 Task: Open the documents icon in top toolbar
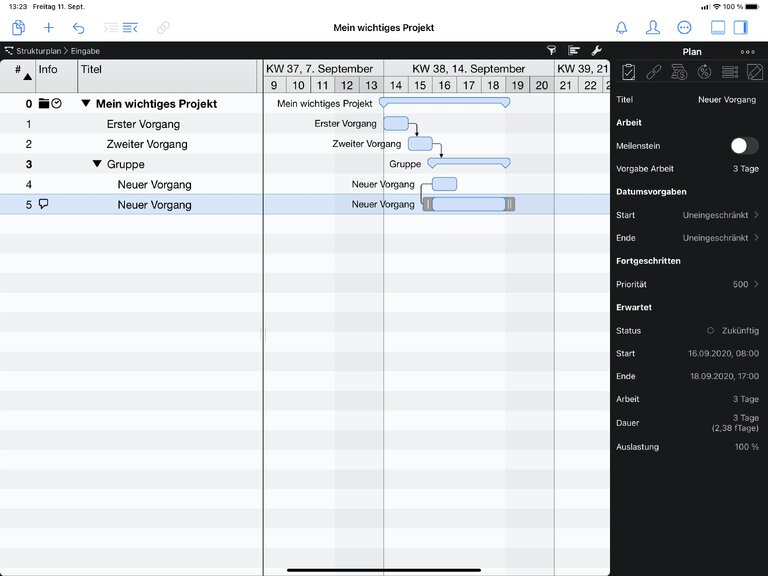[x=18, y=28]
